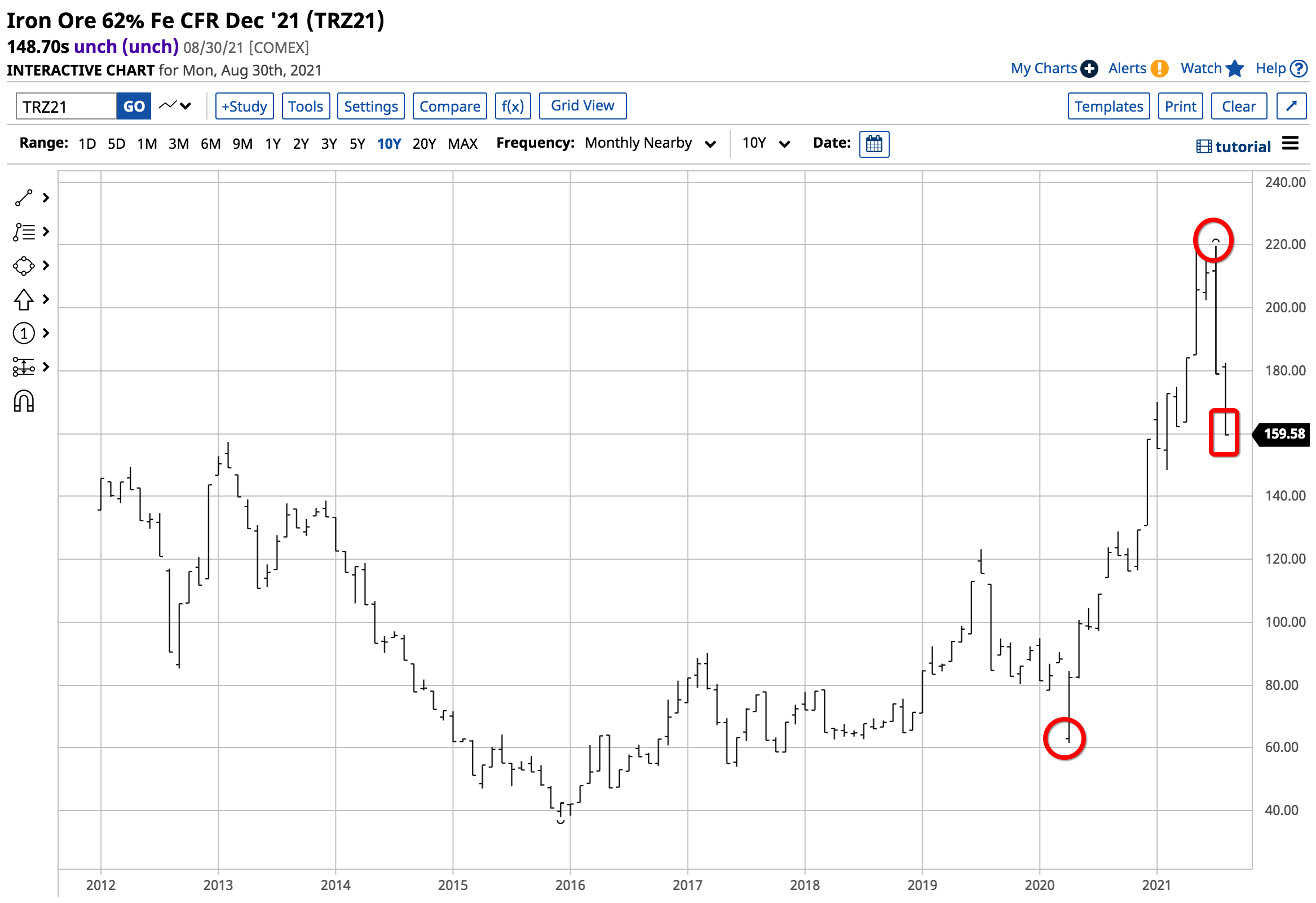Add symbol to Watch list
This screenshot has width=1316, height=903.
(1212, 69)
